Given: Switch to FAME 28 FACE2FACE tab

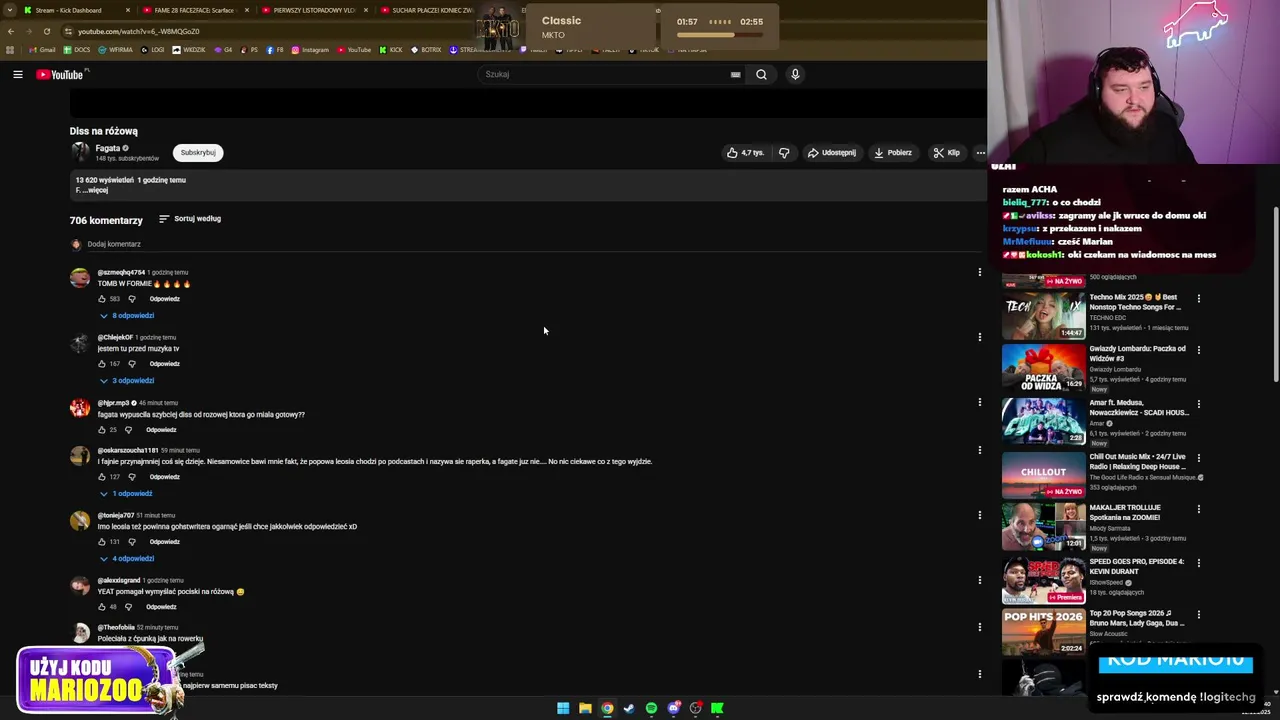Looking at the screenshot, I should pos(196,10).
